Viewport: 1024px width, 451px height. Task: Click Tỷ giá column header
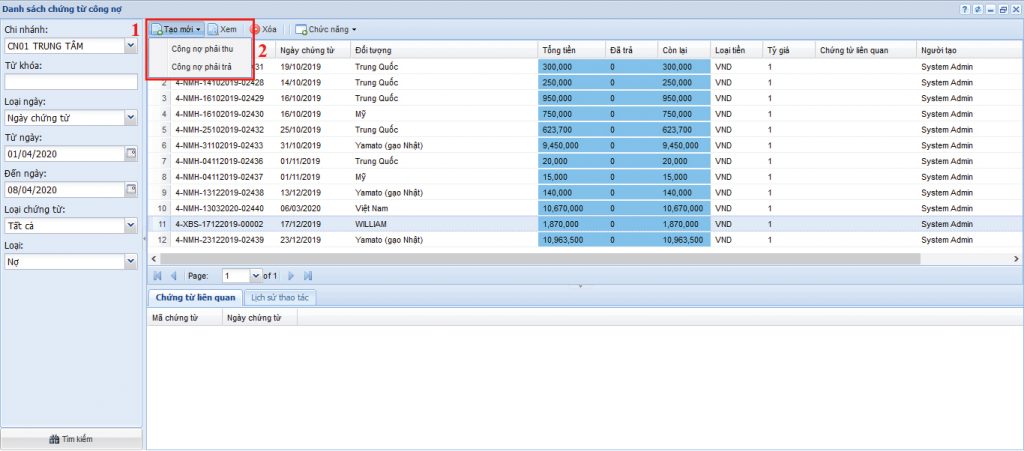[x=788, y=50]
